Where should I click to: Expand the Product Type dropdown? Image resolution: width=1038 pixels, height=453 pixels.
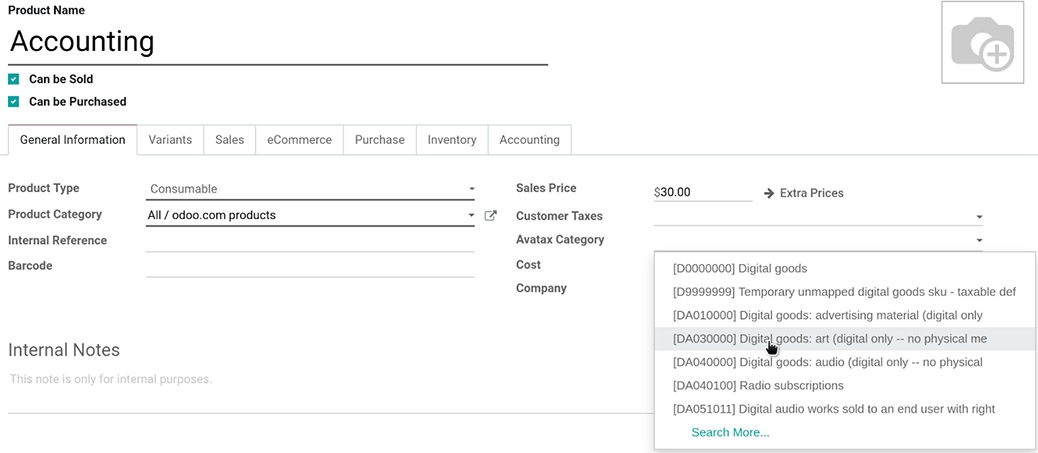[x=471, y=189]
